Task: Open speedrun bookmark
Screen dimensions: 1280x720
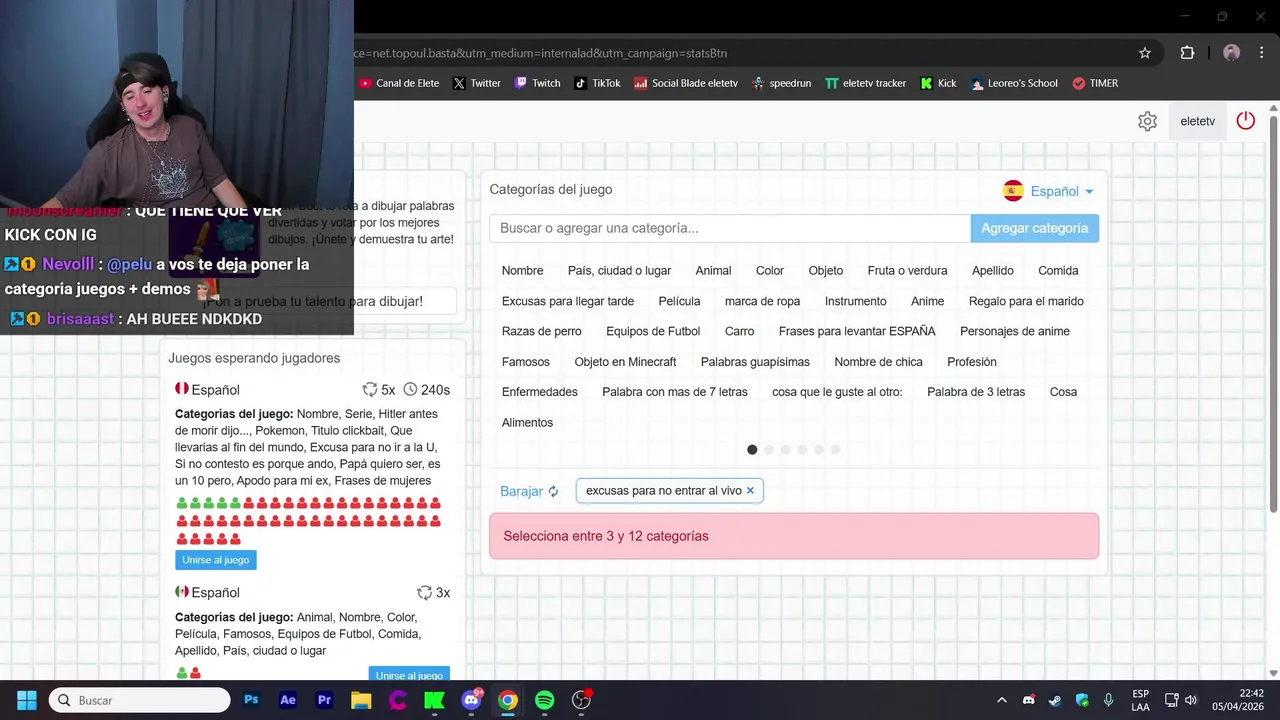Action: [781, 83]
